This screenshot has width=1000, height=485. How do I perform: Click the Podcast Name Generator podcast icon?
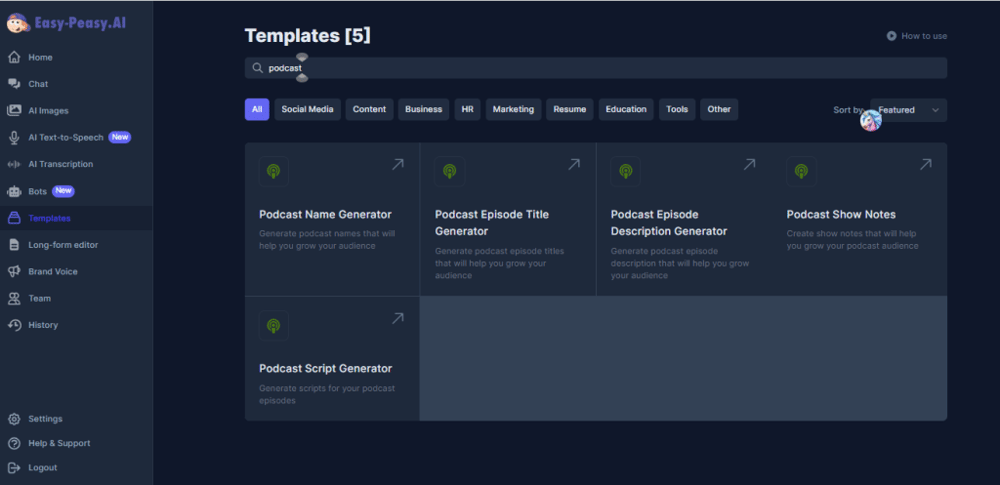pyautogui.click(x=273, y=171)
